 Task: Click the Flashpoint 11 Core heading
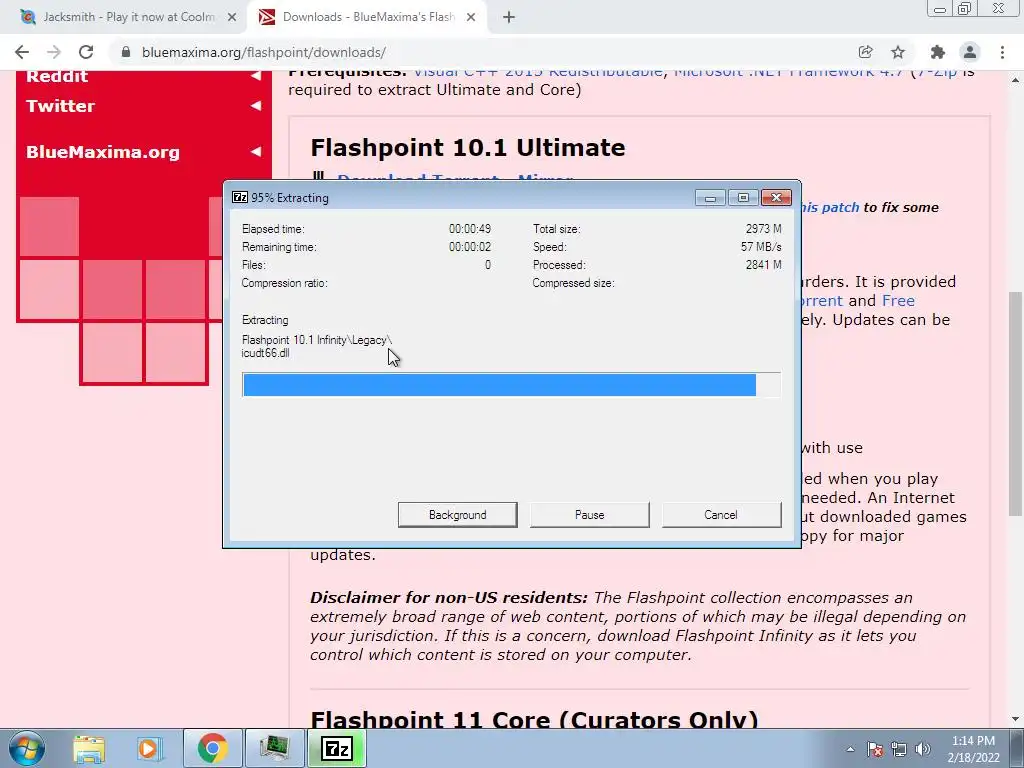point(534,719)
